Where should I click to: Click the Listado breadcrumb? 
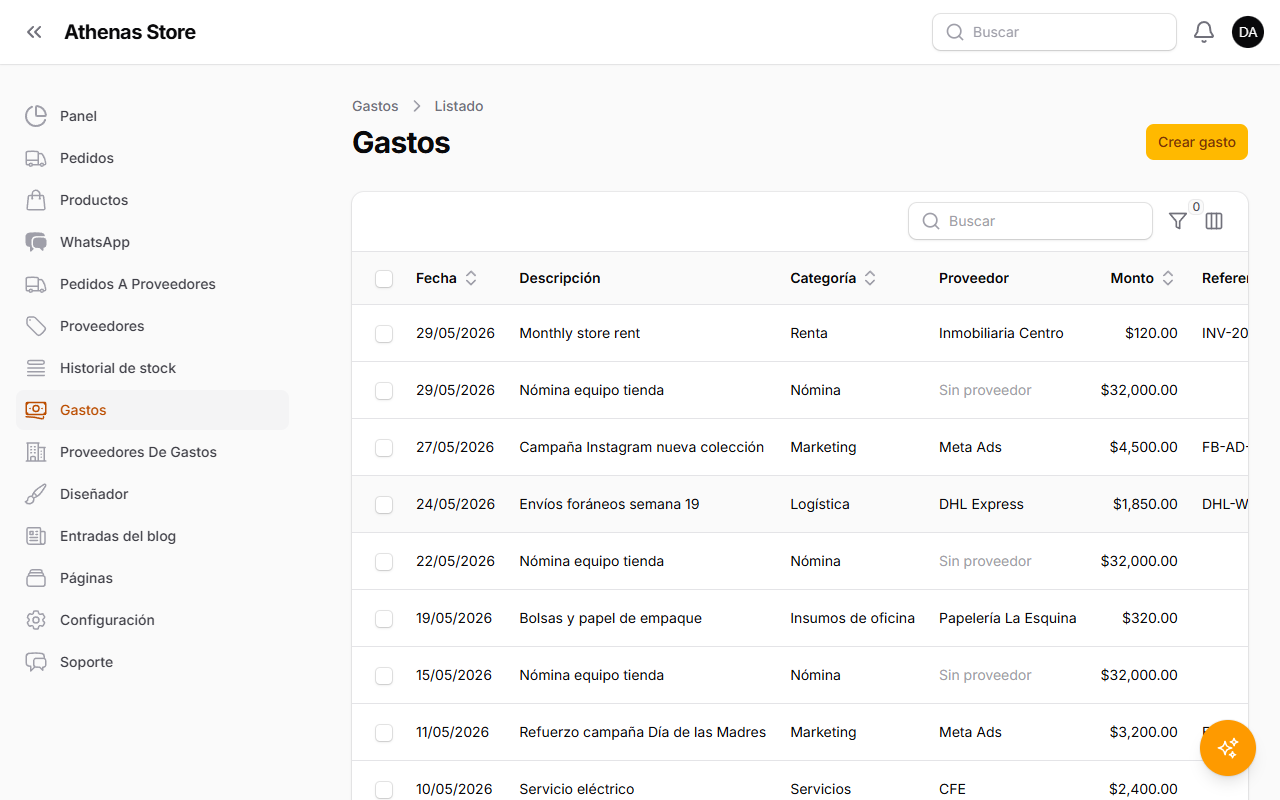459,106
